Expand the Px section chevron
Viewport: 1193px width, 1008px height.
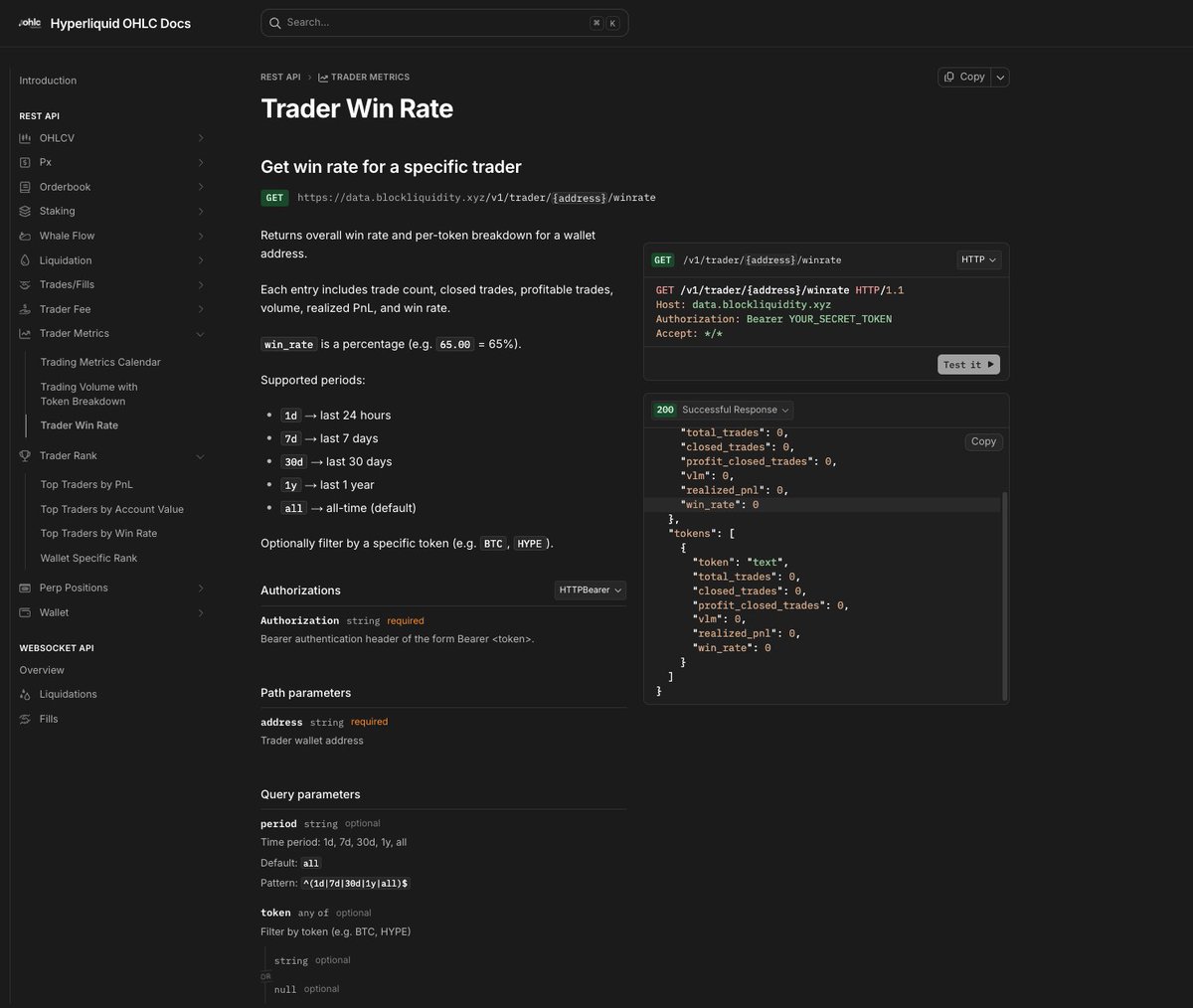click(x=201, y=162)
